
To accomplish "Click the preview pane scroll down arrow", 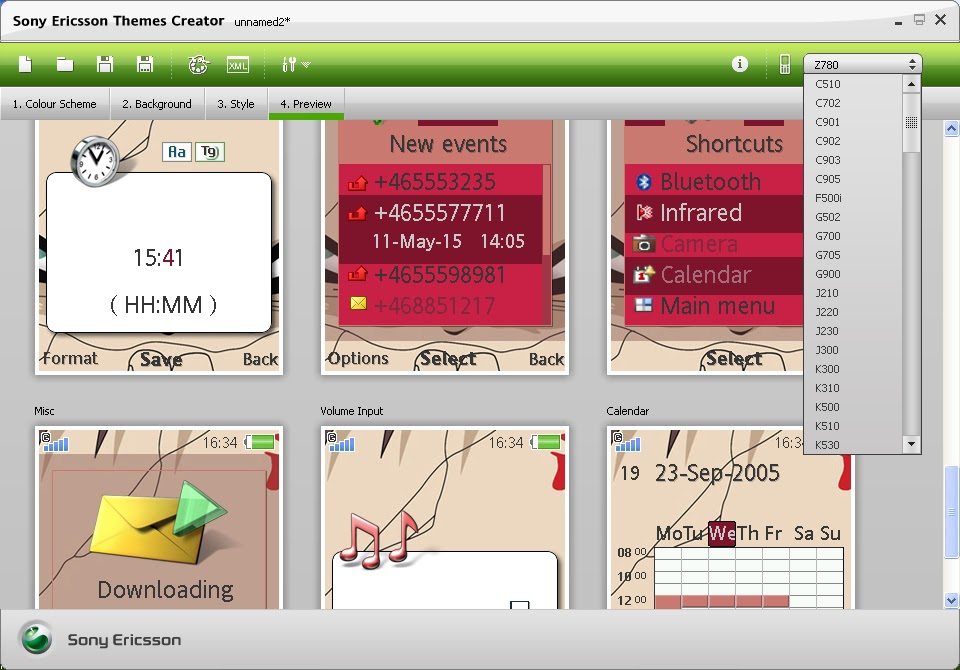I will coord(951,600).
